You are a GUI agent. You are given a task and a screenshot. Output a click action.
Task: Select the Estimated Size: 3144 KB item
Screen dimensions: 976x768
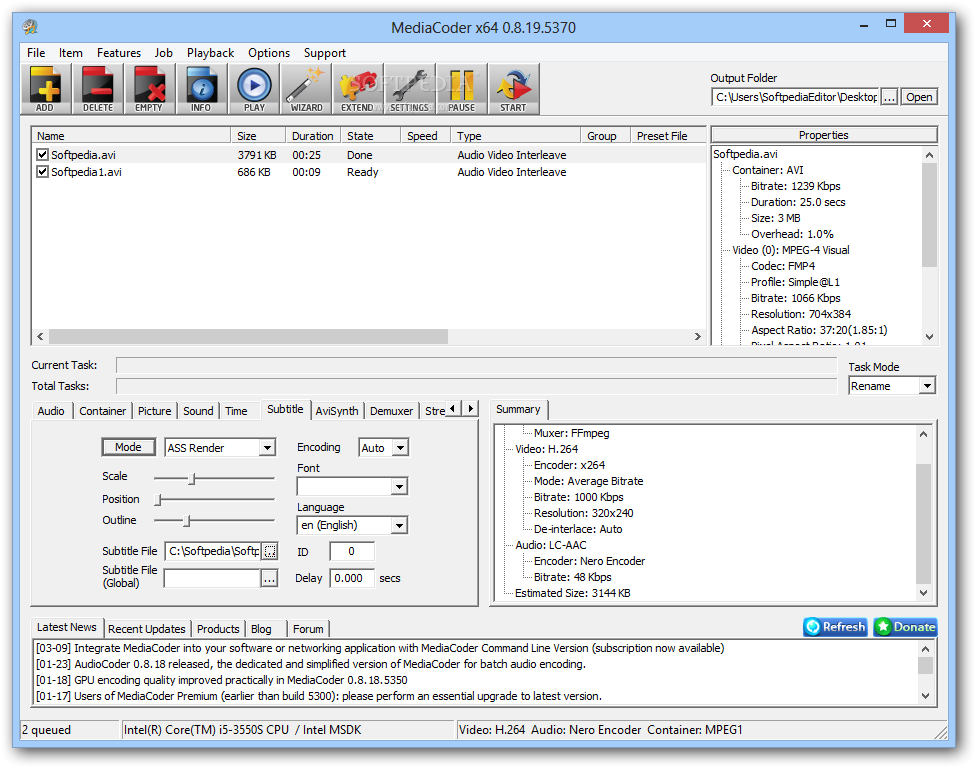[x=573, y=593]
